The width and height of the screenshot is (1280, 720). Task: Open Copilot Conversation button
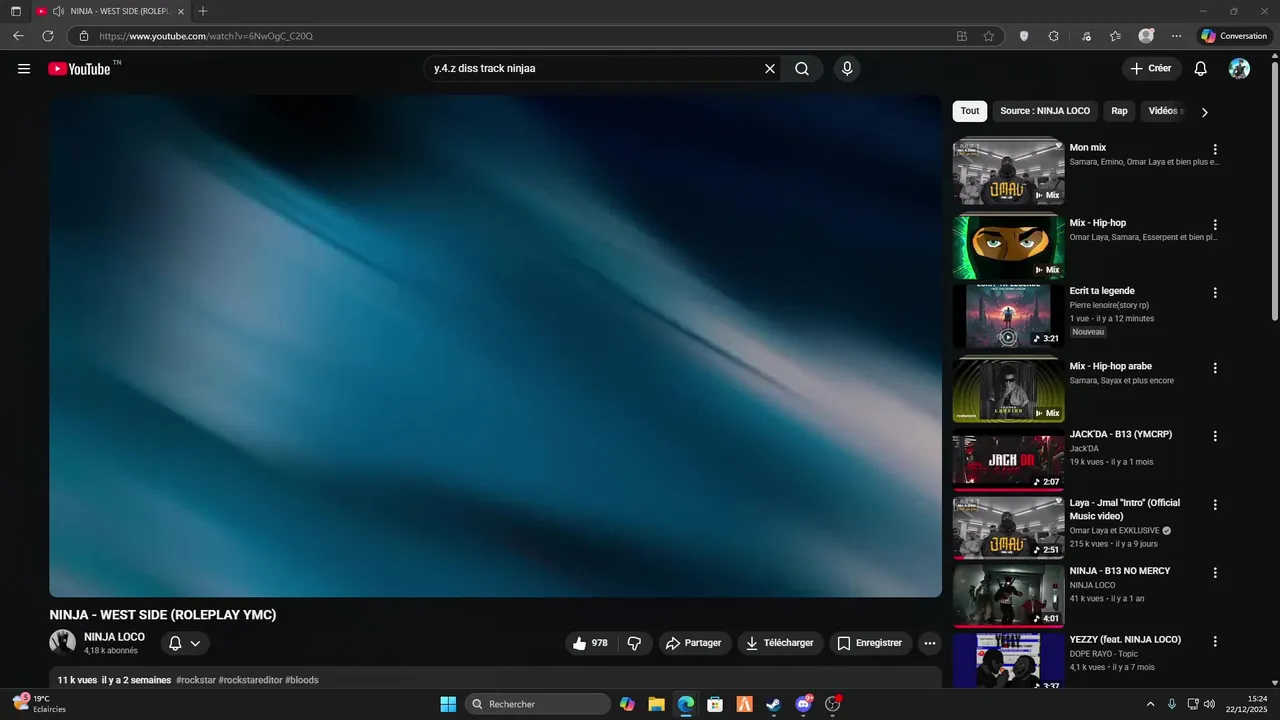(x=1234, y=36)
